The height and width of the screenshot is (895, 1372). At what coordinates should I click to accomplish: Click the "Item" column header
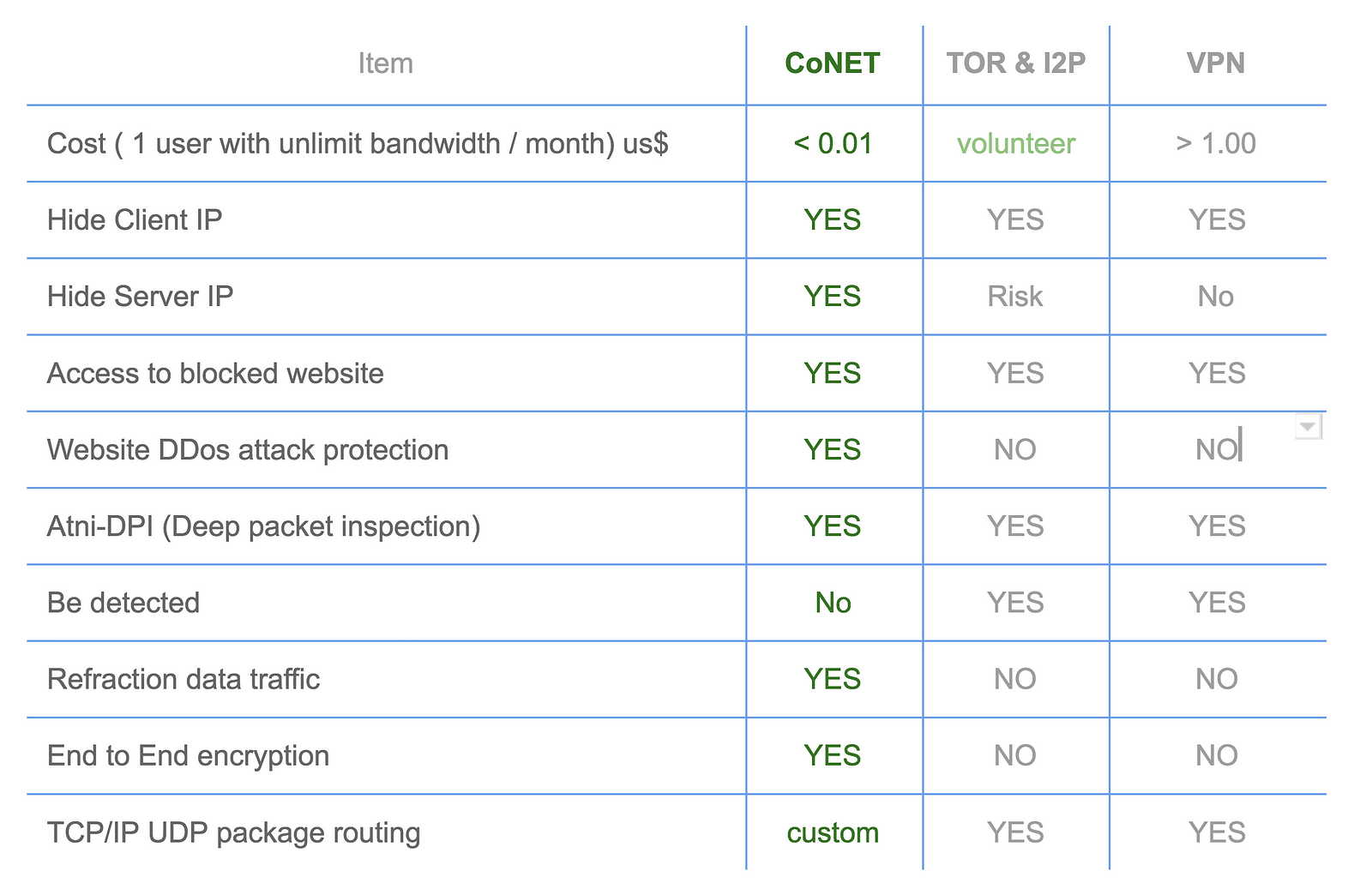click(385, 63)
